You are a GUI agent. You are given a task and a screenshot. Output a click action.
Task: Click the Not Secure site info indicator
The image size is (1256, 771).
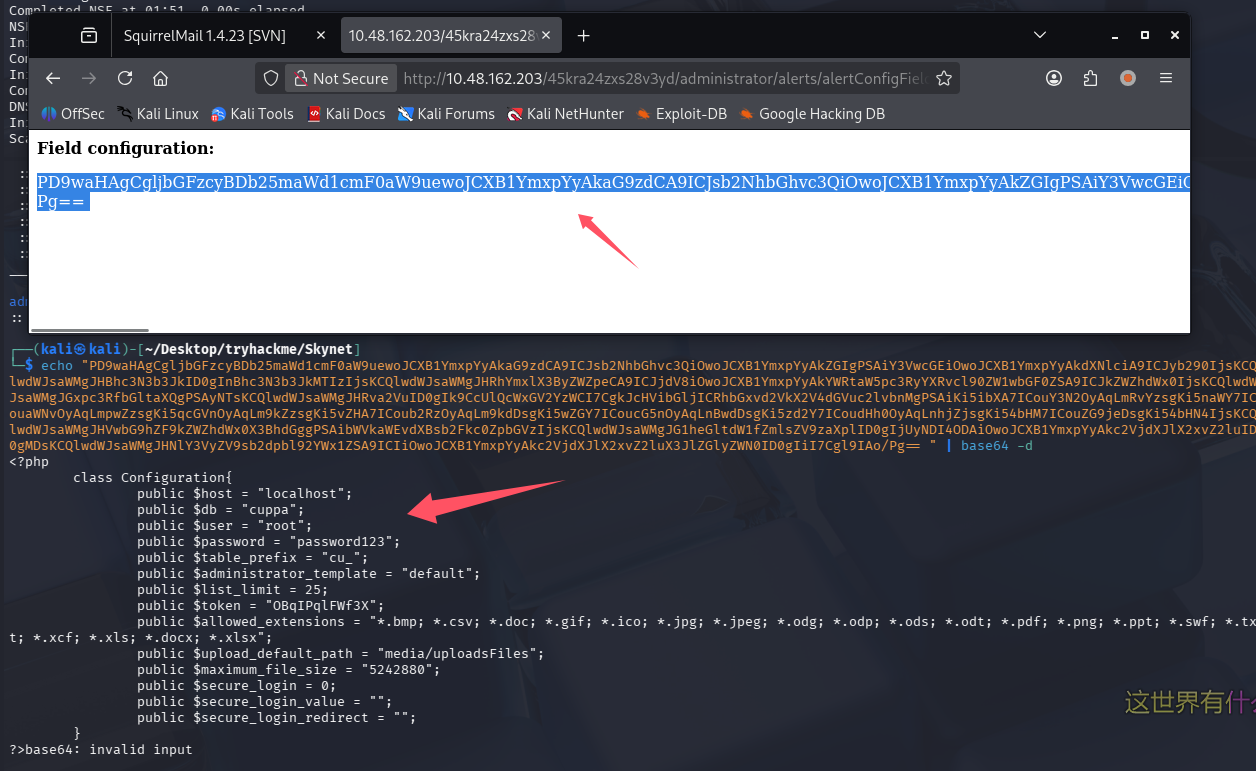pyautogui.click(x=340, y=78)
